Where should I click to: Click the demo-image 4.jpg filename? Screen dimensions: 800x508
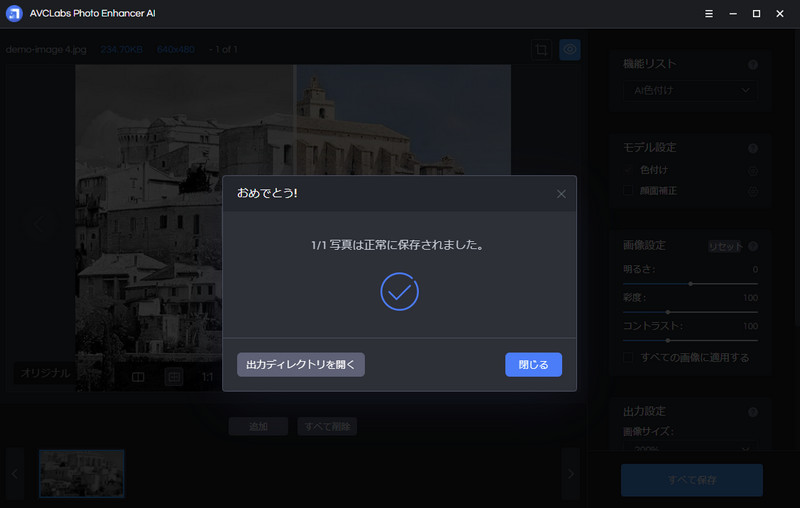click(x=46, y=49)
